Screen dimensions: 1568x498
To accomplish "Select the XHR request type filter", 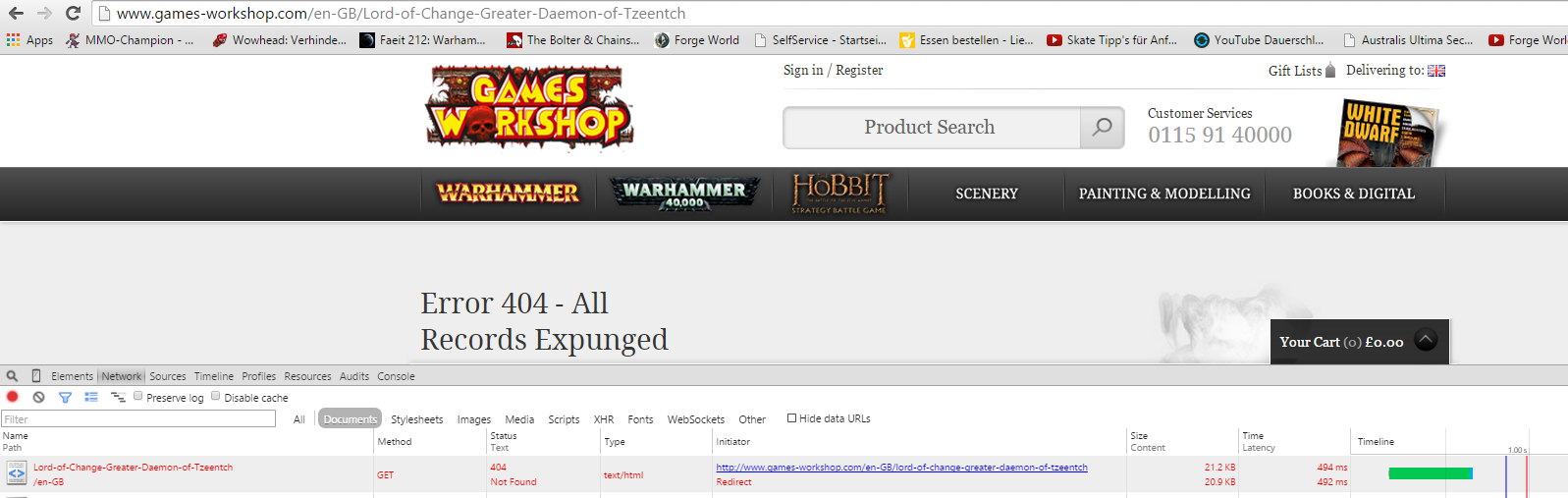I will point(603,419).
